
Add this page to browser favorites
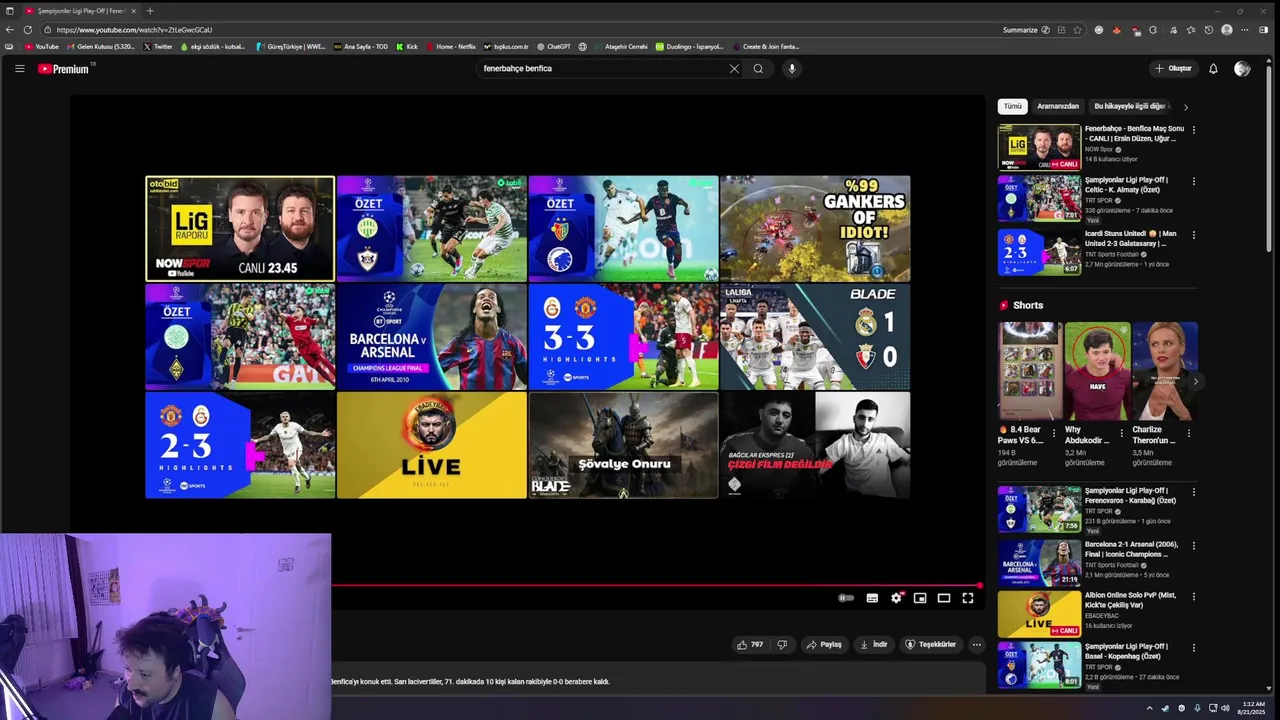tap(1077, 30)
